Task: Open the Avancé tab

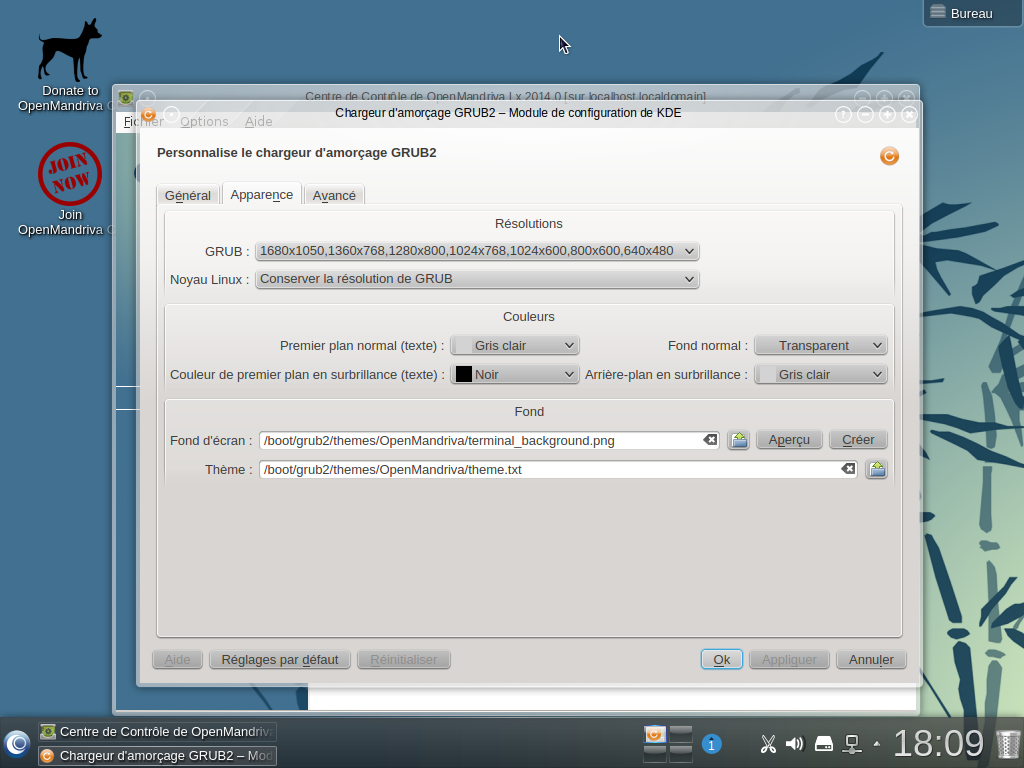Action: [334, 195]
